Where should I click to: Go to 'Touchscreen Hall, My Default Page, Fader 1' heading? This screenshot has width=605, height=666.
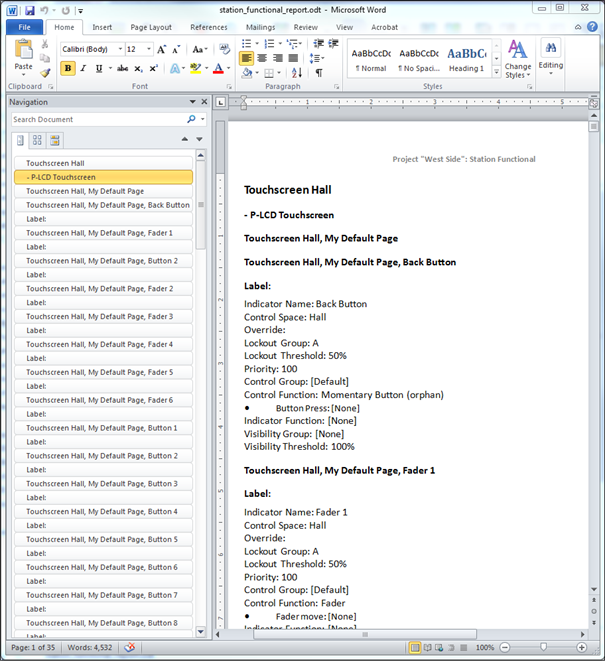pyautogui.click(x=99, y=232)
